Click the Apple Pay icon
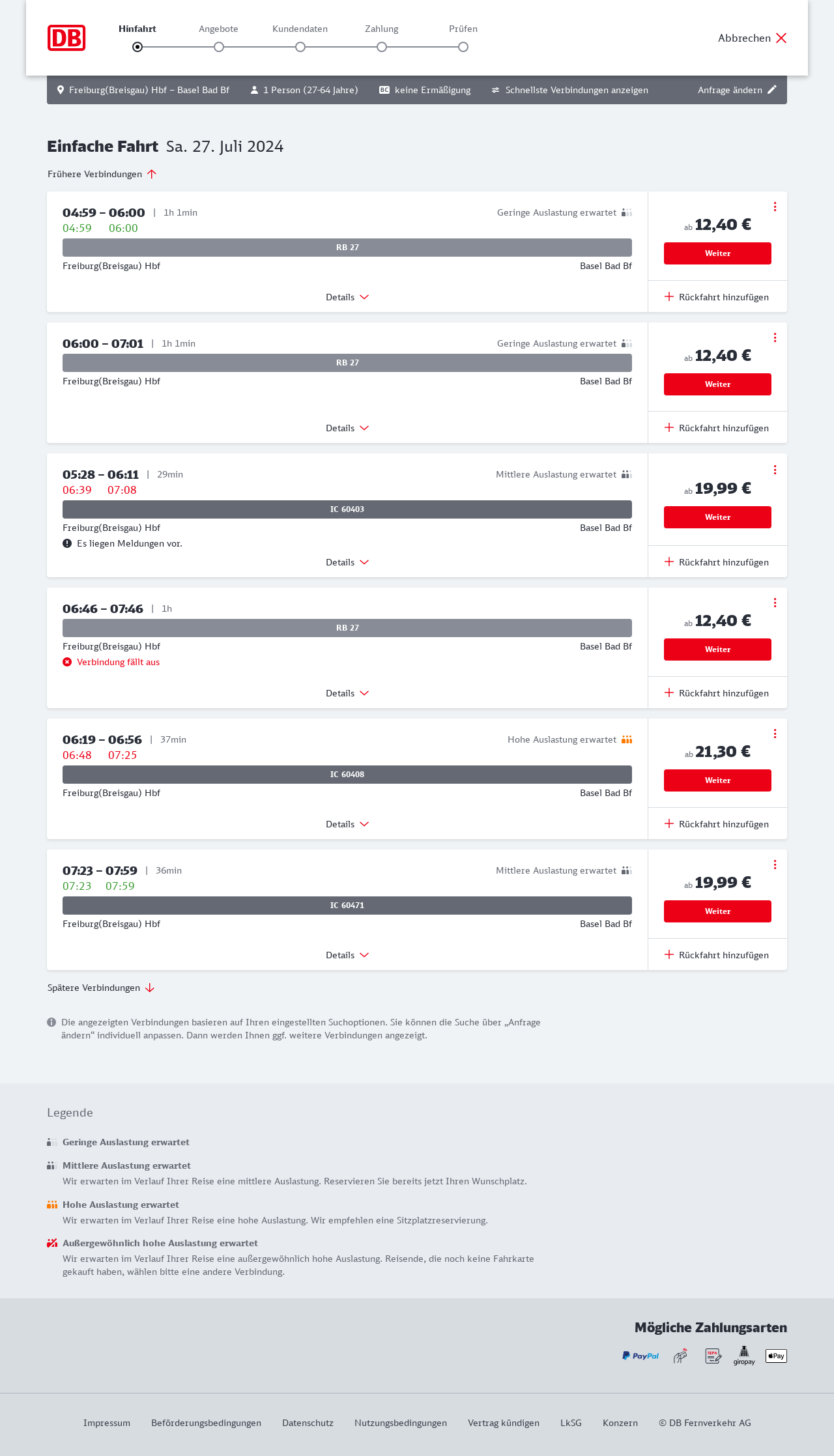Viewport: 834px width, 1456px height. [x=776, y=1356]
